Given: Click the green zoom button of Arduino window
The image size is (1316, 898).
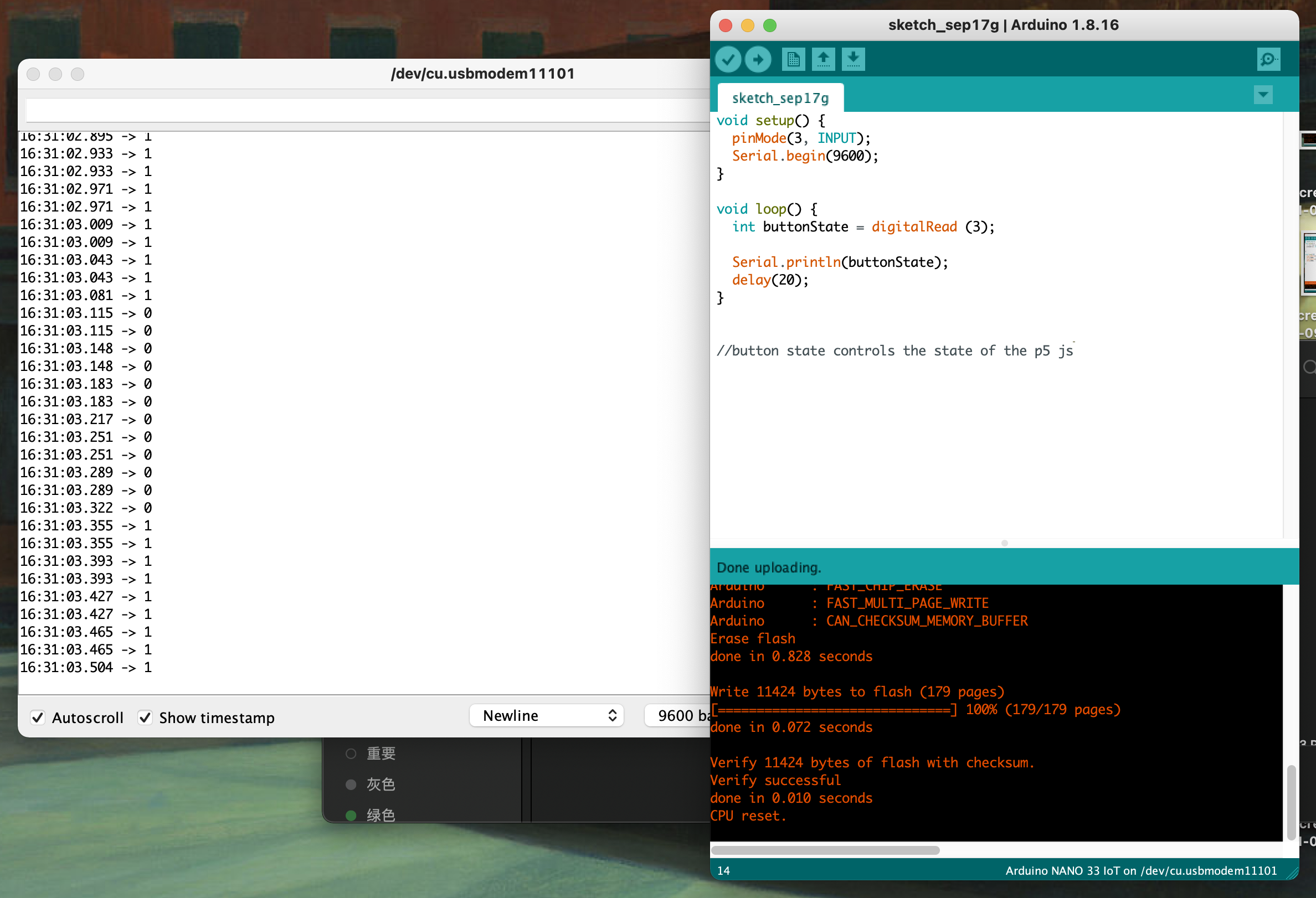Looking at the screenshot, I should (x=769, y=25).
